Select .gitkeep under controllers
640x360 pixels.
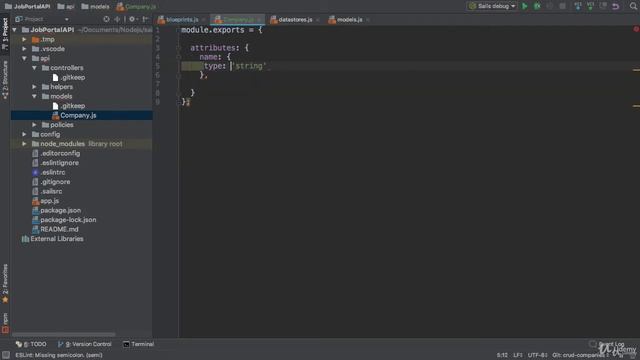tap(69, 77)
